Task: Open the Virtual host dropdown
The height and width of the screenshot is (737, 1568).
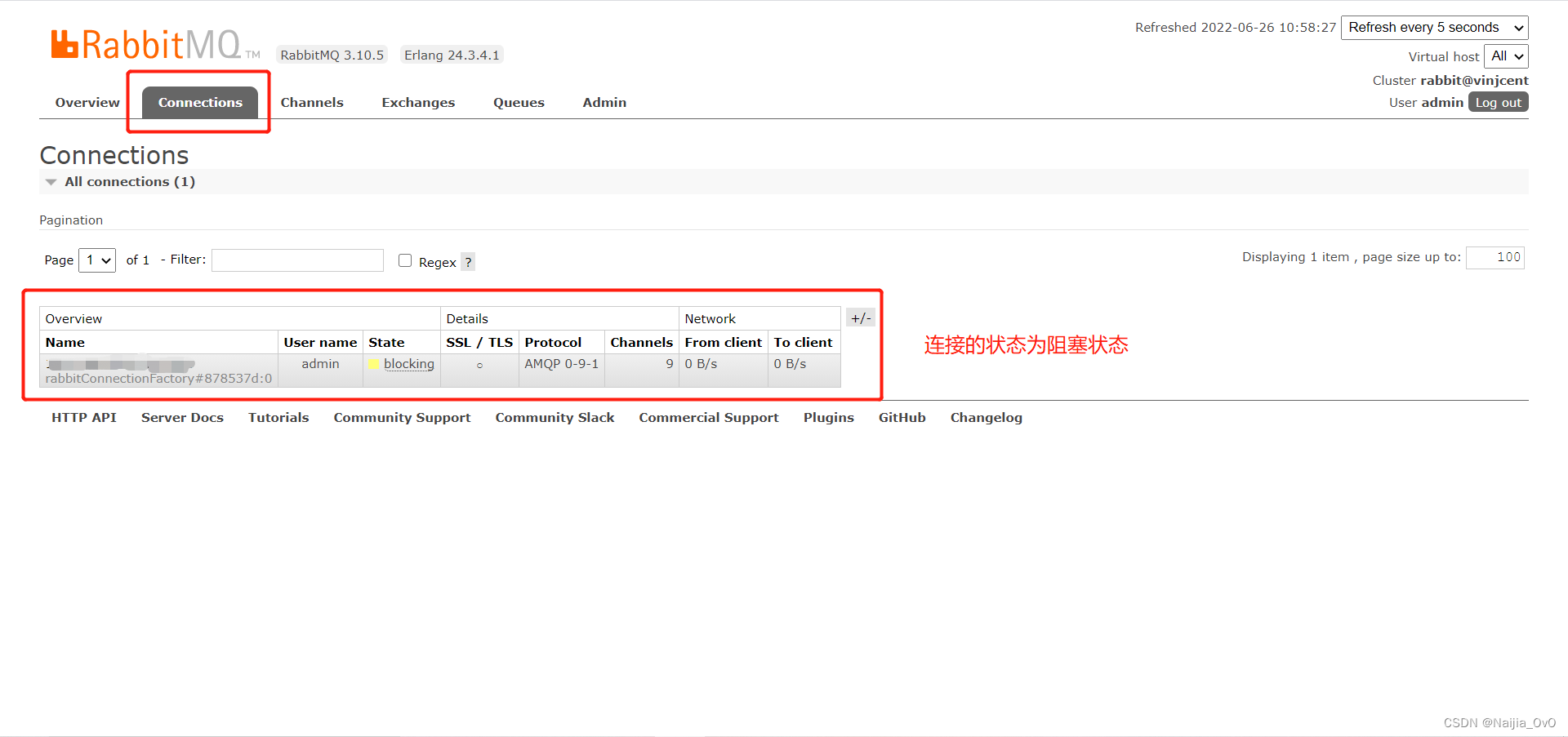Action: [x=1506, y=56]
